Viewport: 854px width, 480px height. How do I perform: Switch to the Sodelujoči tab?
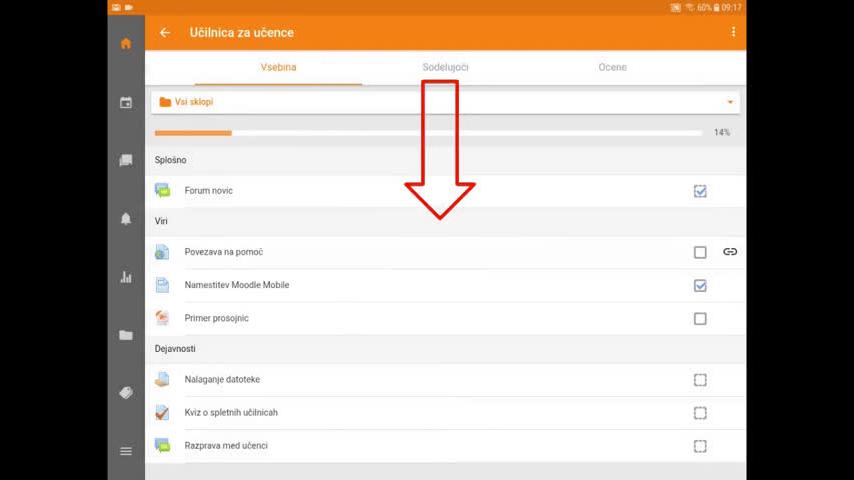(445, 67)
